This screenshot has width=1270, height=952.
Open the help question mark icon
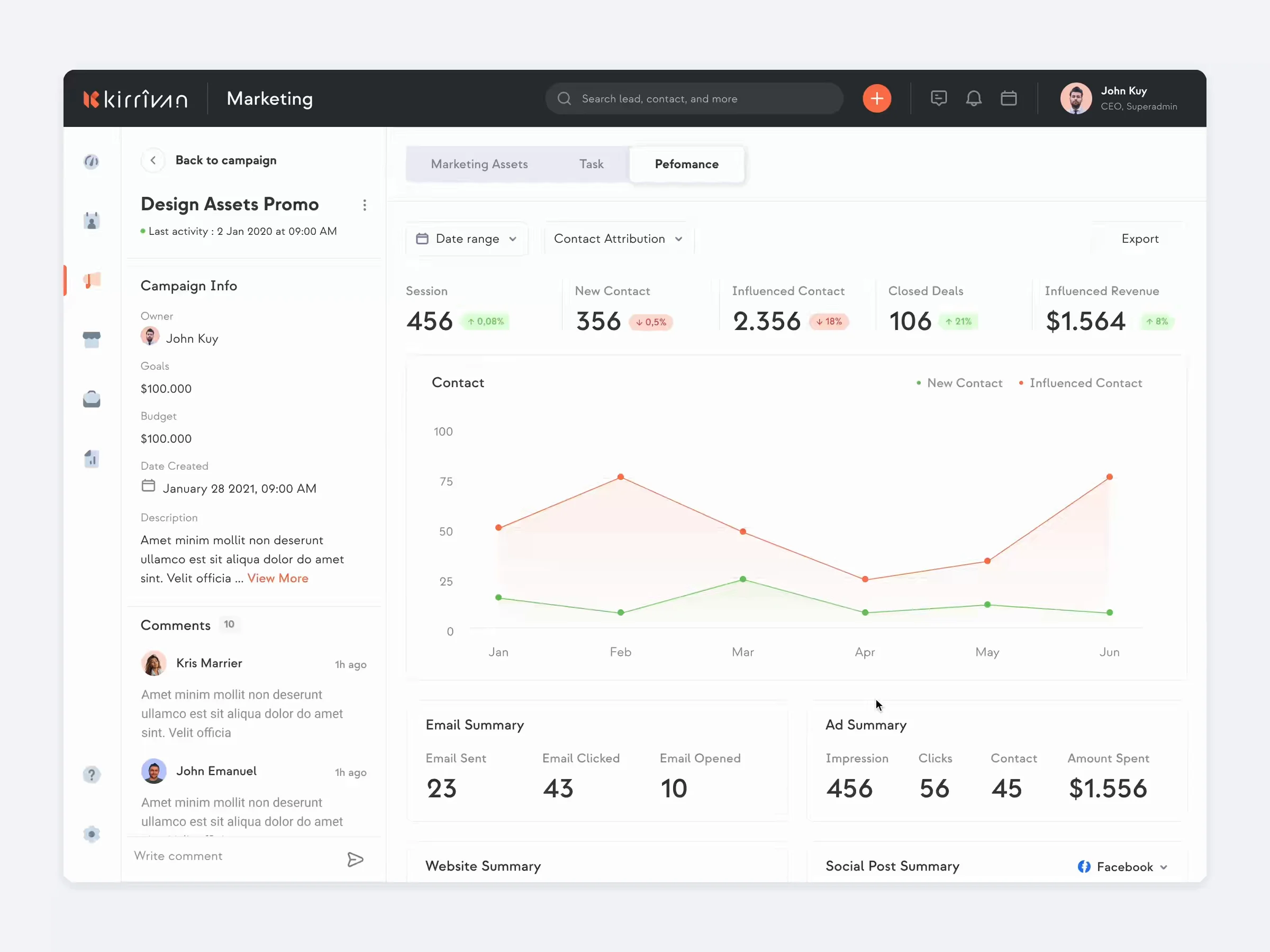(x=92, y=775)
